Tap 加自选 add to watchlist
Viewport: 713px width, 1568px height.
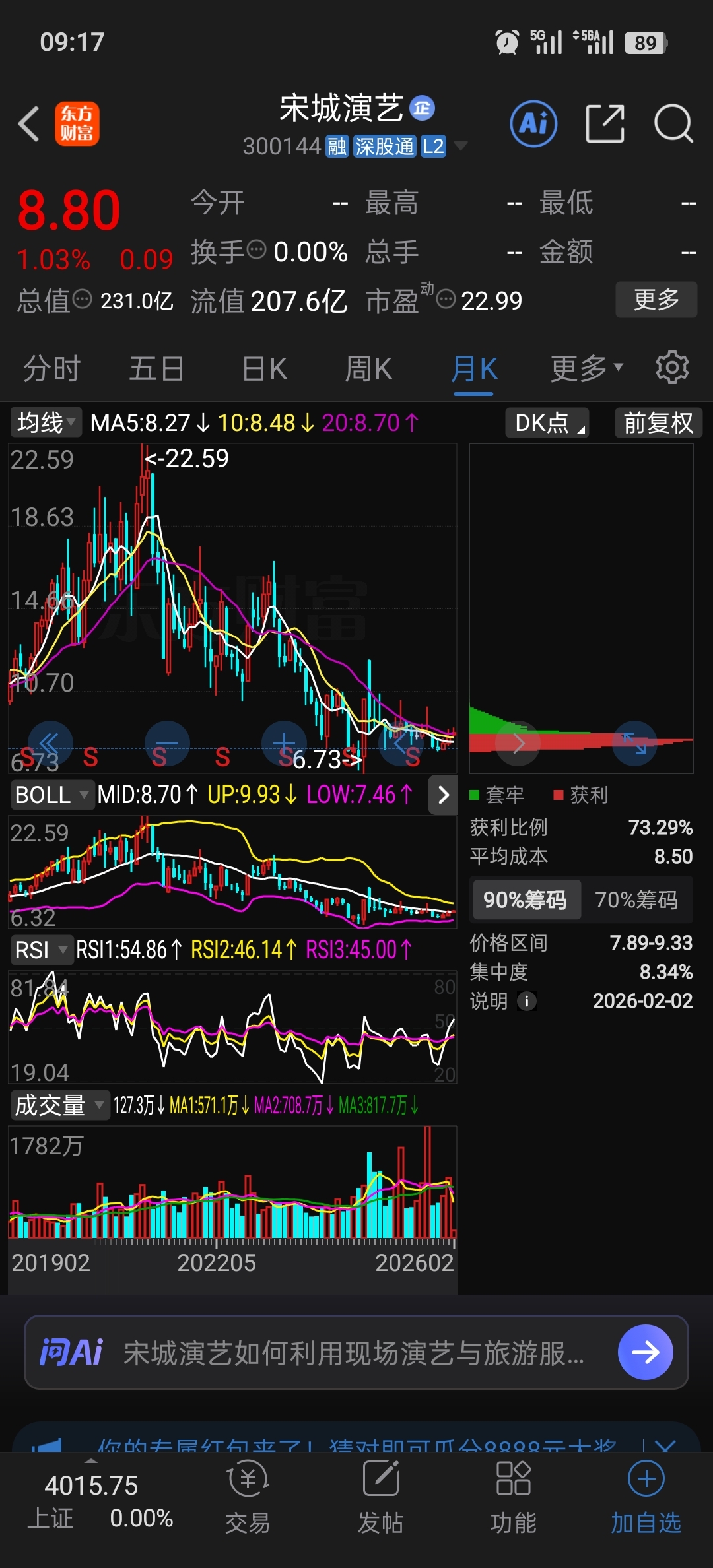[x=646, y=1498]
